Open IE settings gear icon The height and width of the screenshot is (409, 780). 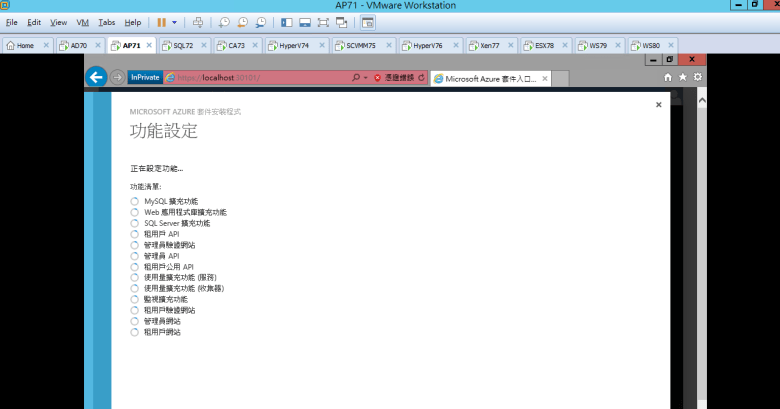tap(698, 77)
